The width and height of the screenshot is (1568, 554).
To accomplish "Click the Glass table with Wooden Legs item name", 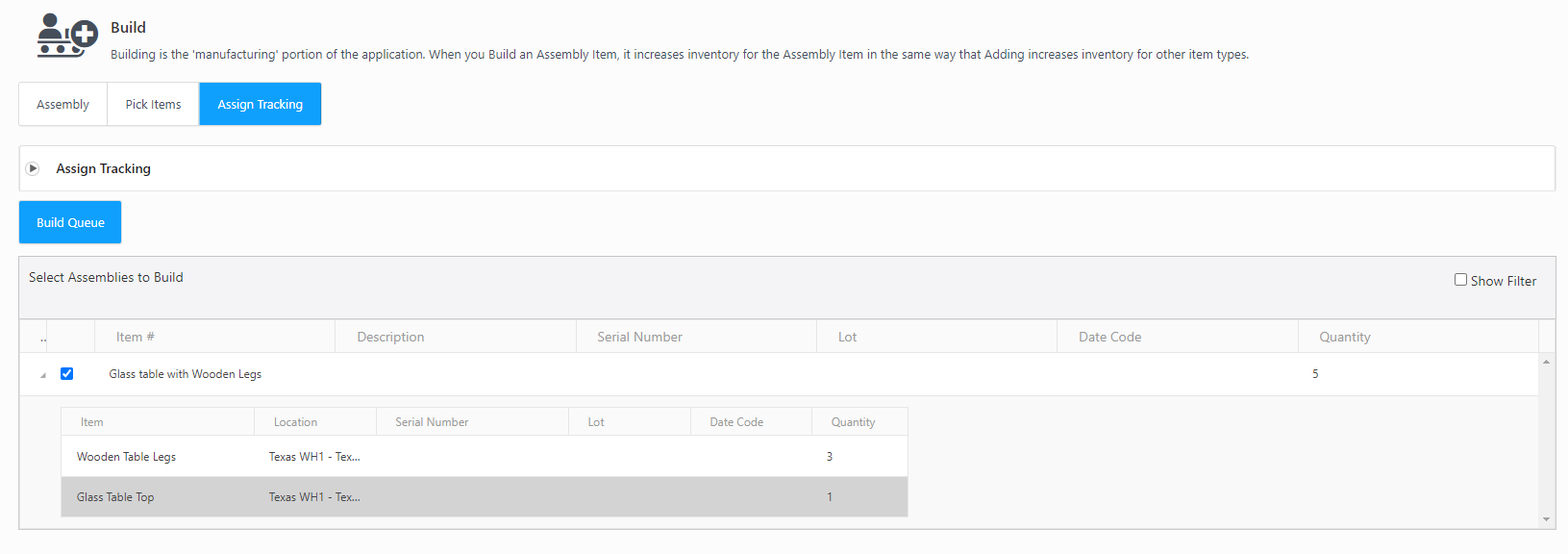I will [x=185, y=374].
